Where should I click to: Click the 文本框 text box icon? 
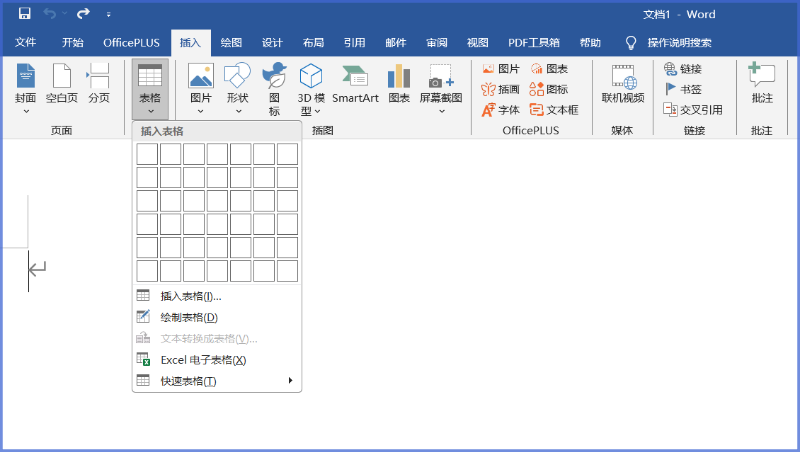553,110
